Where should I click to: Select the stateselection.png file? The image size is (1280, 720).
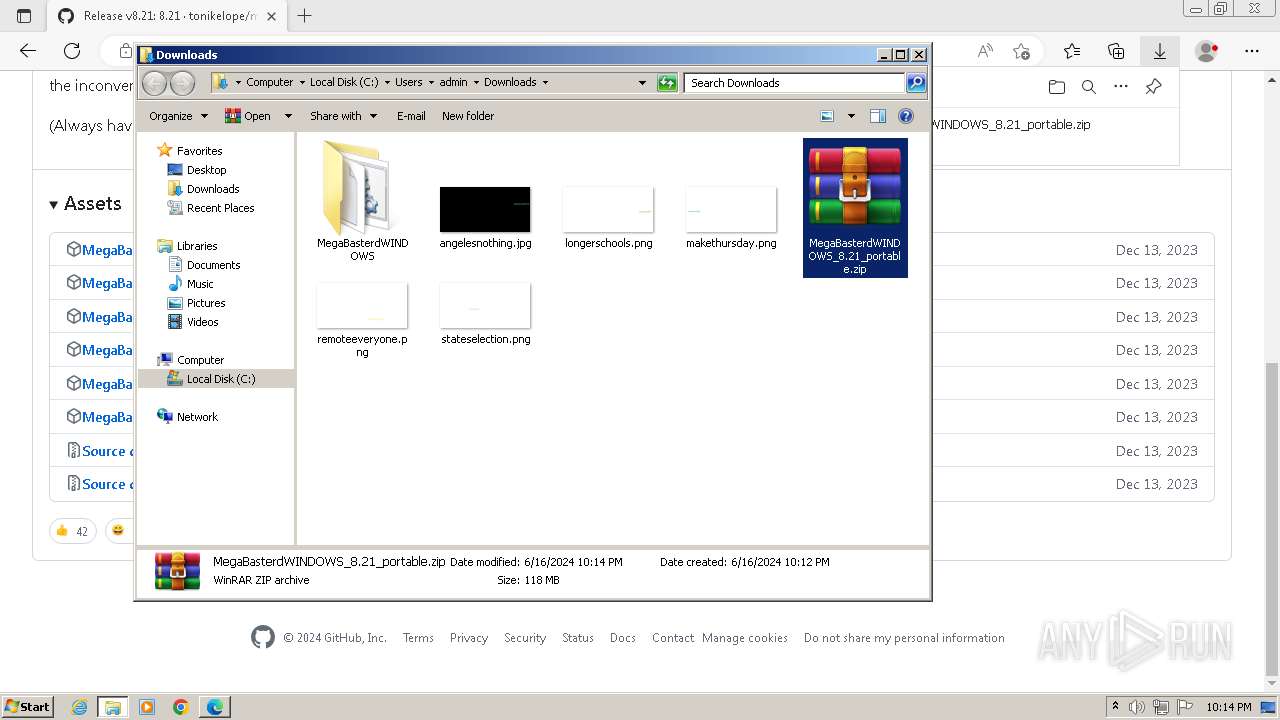[485, 305]
